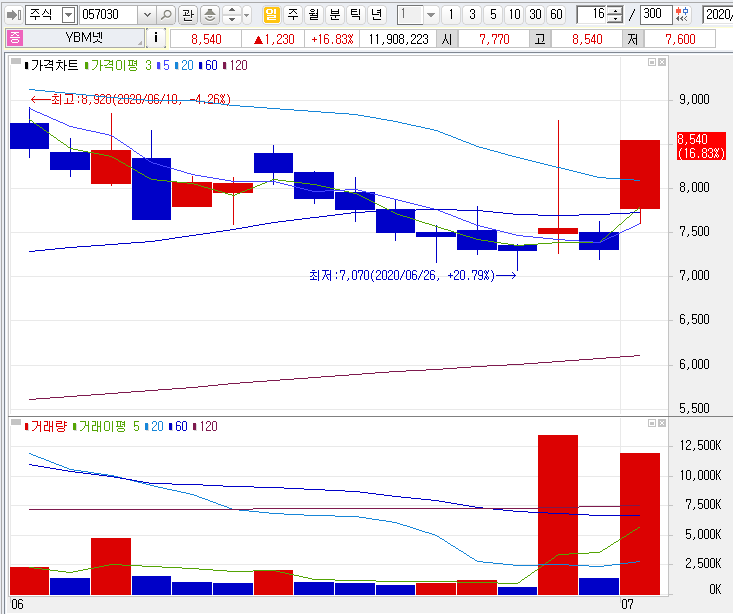The image size is (733, 614).
Task: Click the up/down stock navigation arrows
Action: 232,15
